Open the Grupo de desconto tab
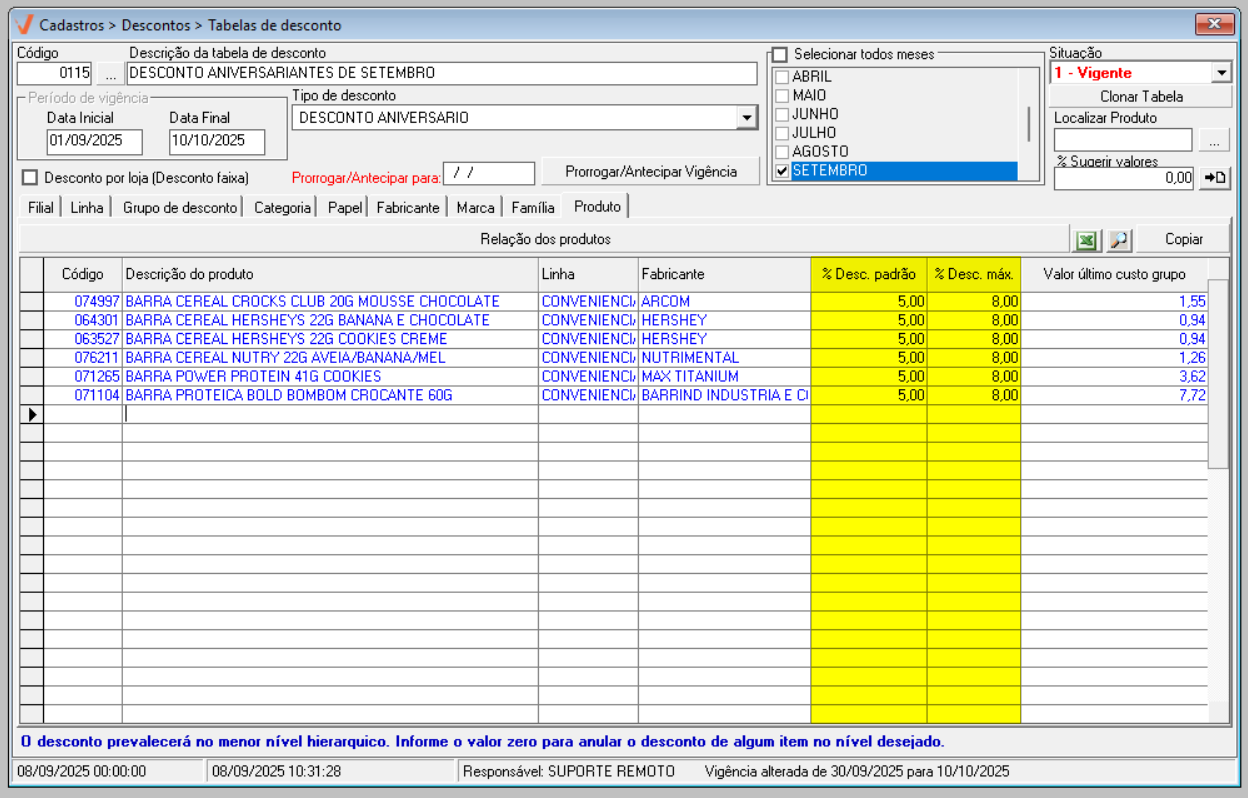1248x798 pixels. point(180,208)
